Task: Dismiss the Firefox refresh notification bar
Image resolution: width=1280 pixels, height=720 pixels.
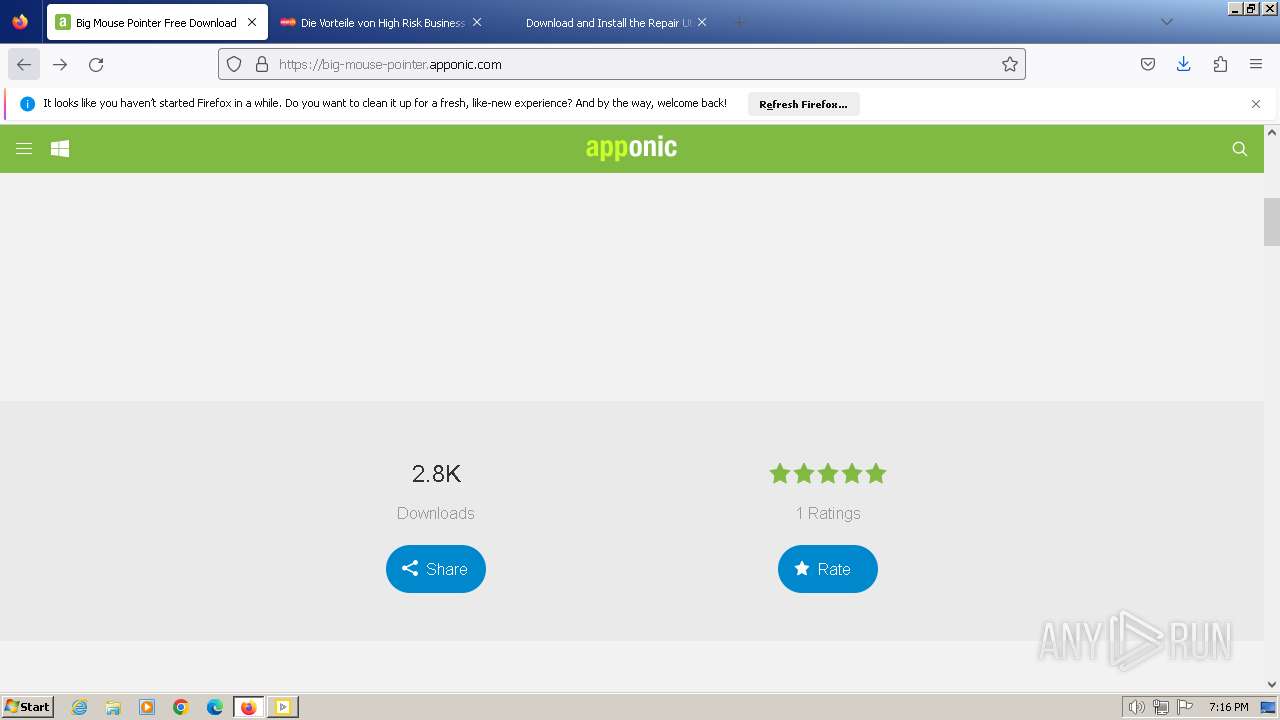Action: [x=1256, y=104]
